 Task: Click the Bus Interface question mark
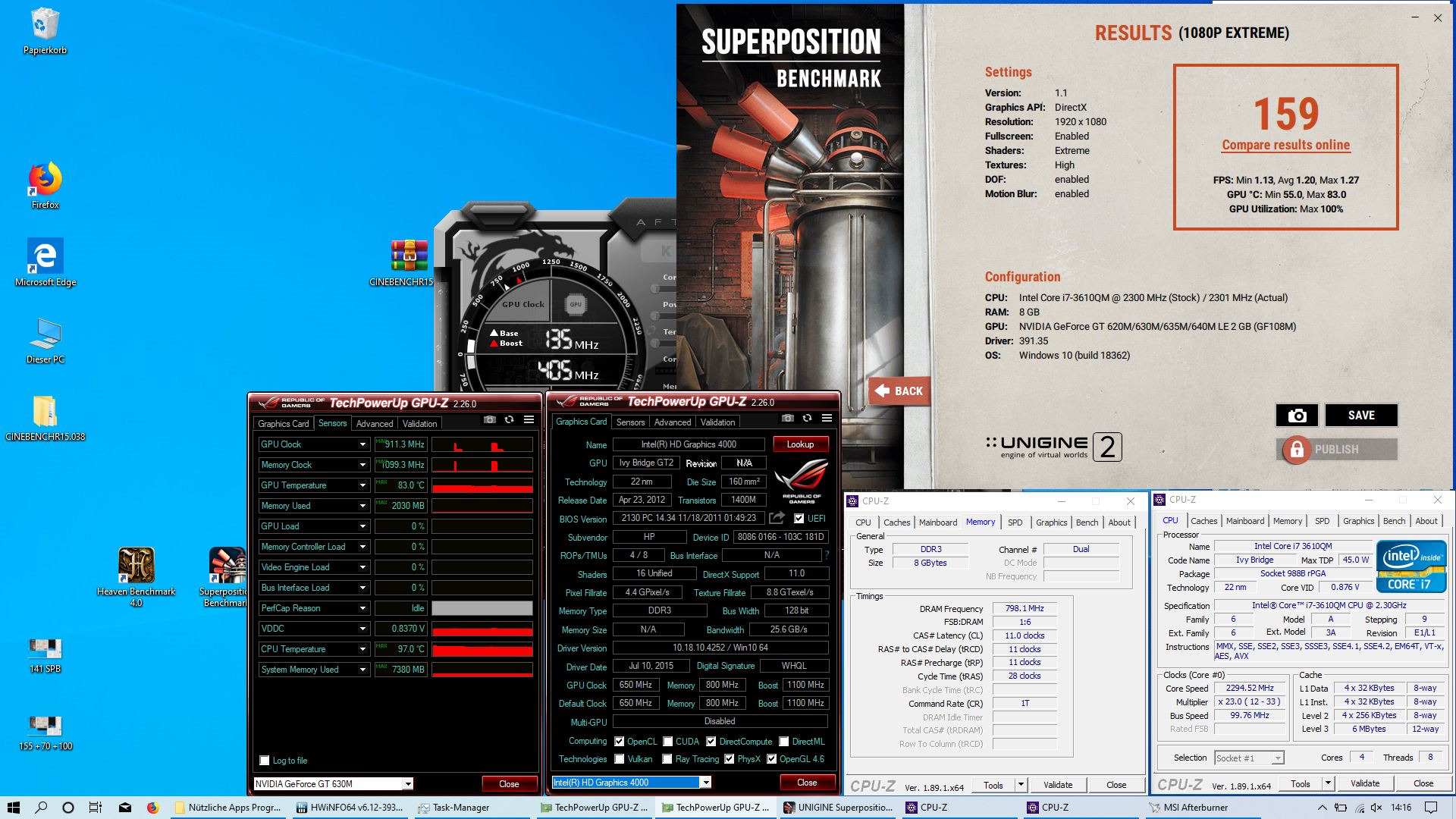[x=827, y=555]
